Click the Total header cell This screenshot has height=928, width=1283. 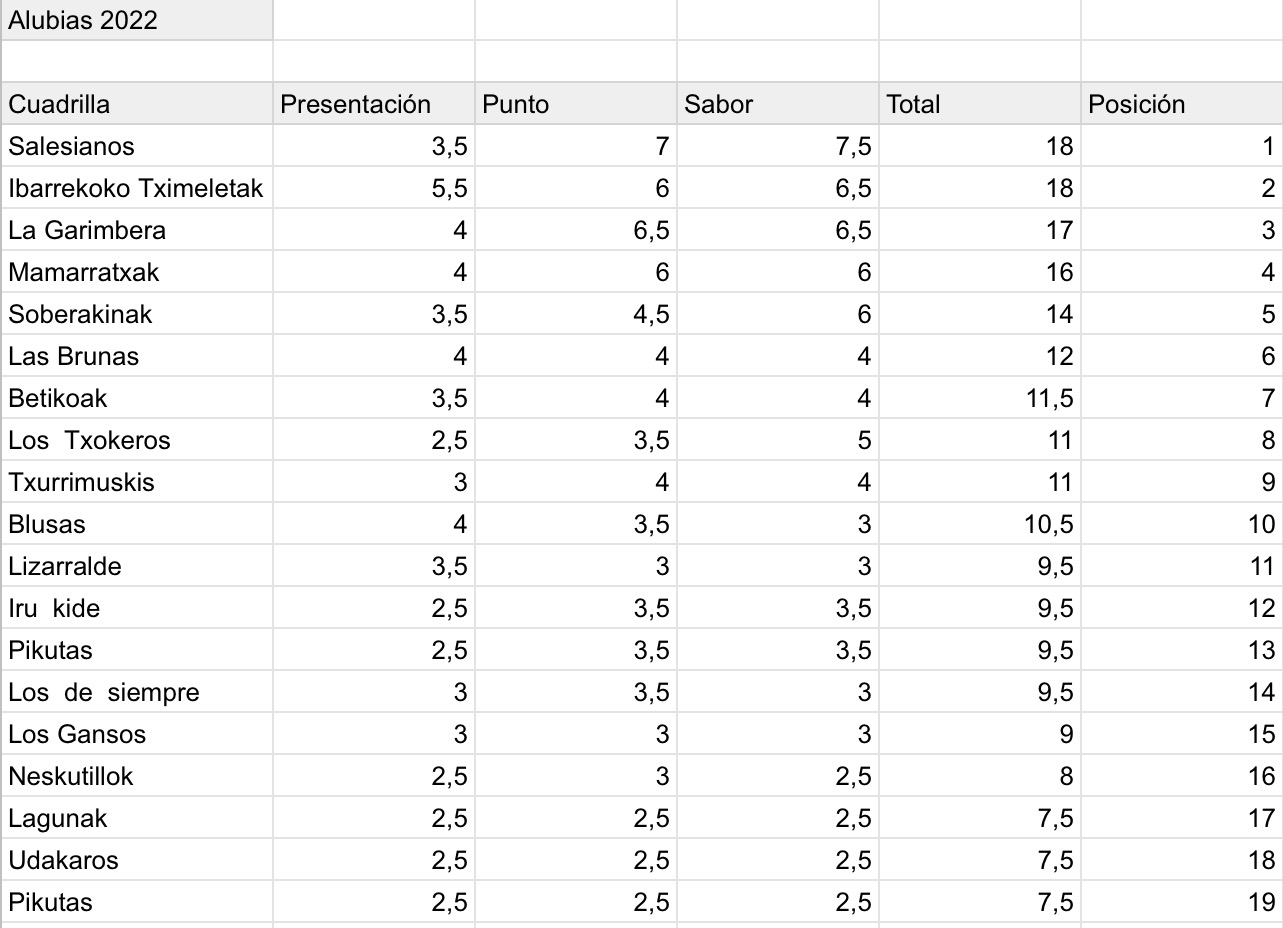pos(980,104)
